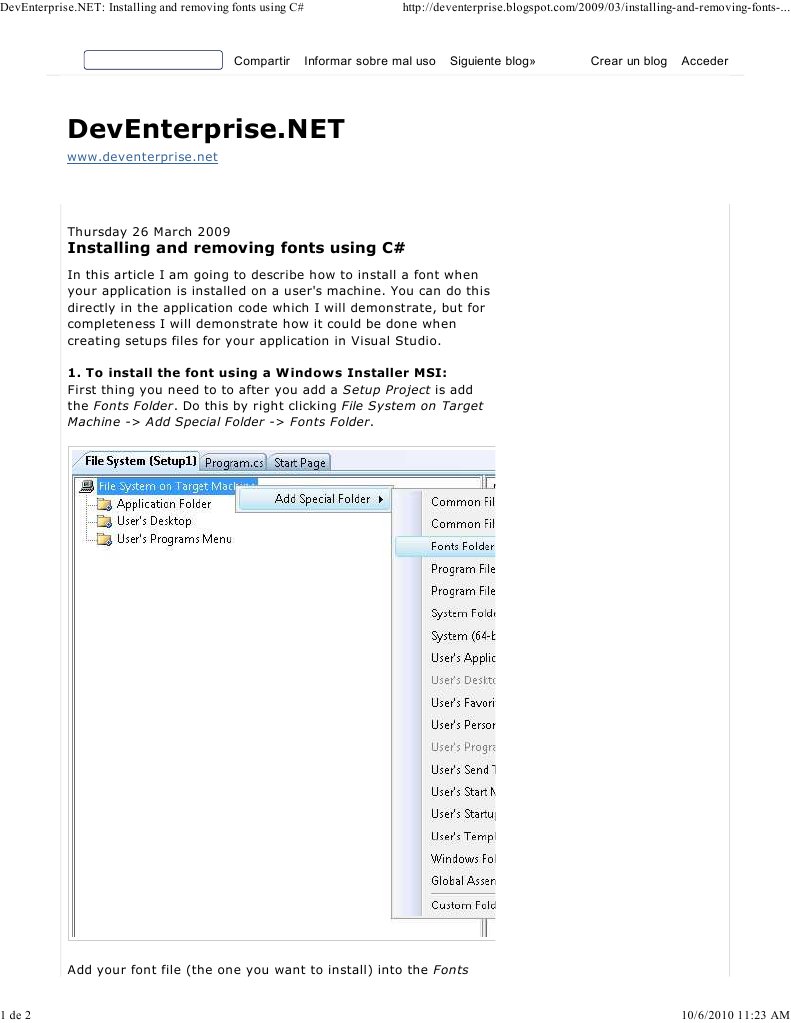This screenshot has height=1023, width=791.
Task: Click heading To install the font using MSI
Action: pos(257,373)
